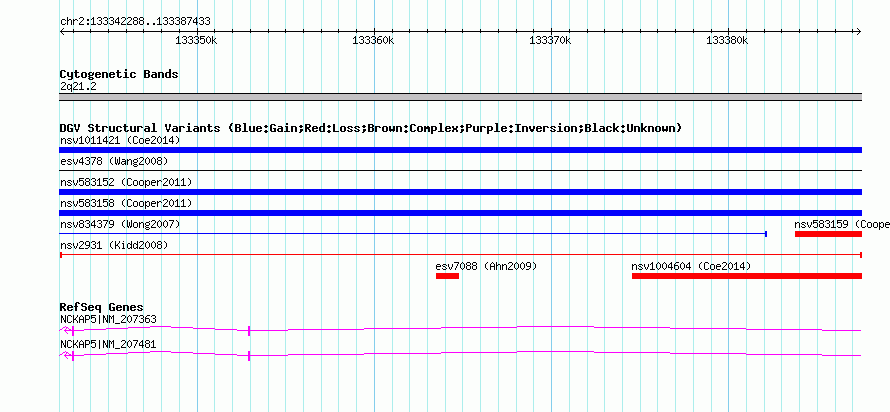Click the blue gain bar under nsv583152
This screenshot has height=412, width=890.
tap(460, 192)
